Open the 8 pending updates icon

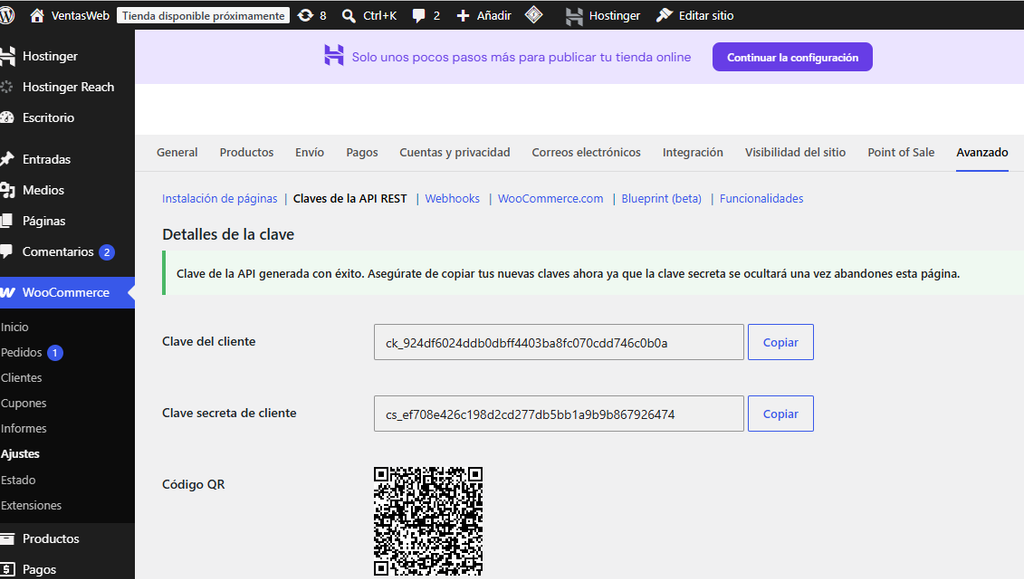pyautogui.click(x=312, y=16)
